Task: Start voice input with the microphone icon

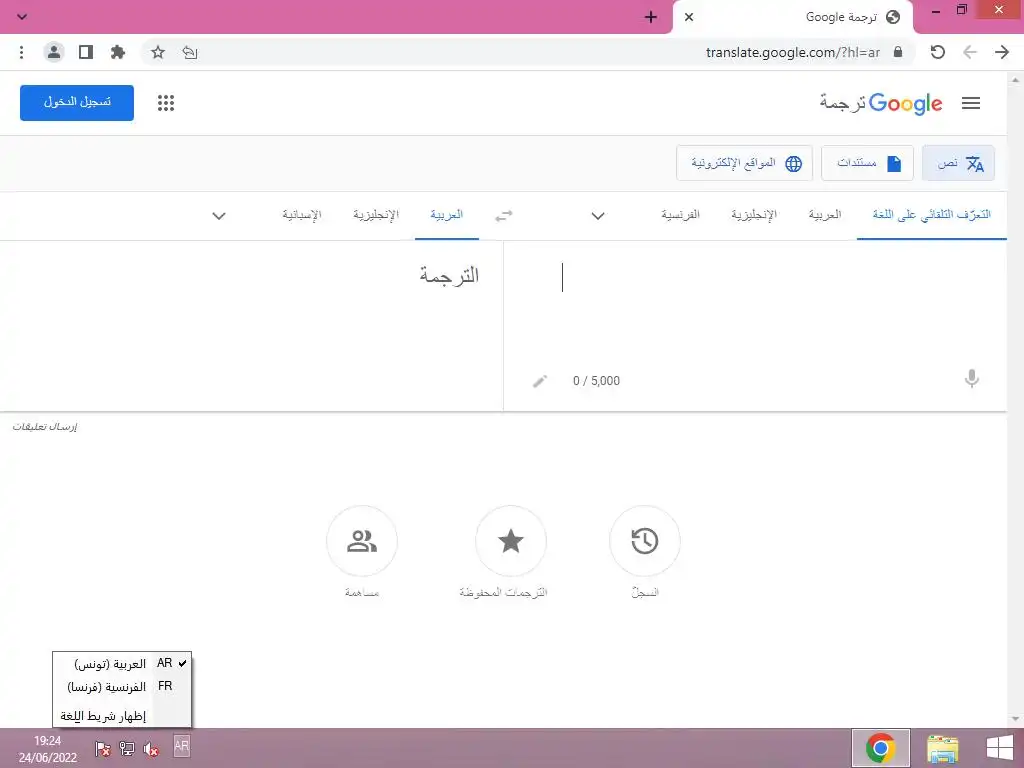Action: (972, 379)
